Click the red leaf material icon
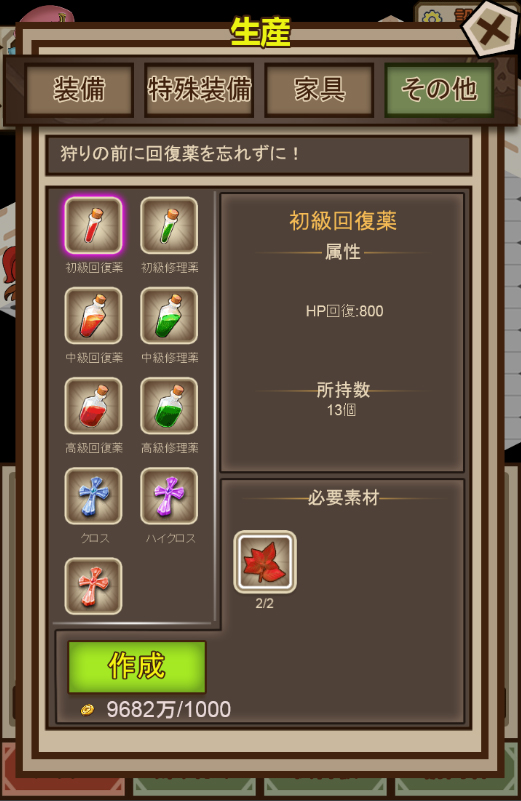The image size is (521, 801). 265,562
